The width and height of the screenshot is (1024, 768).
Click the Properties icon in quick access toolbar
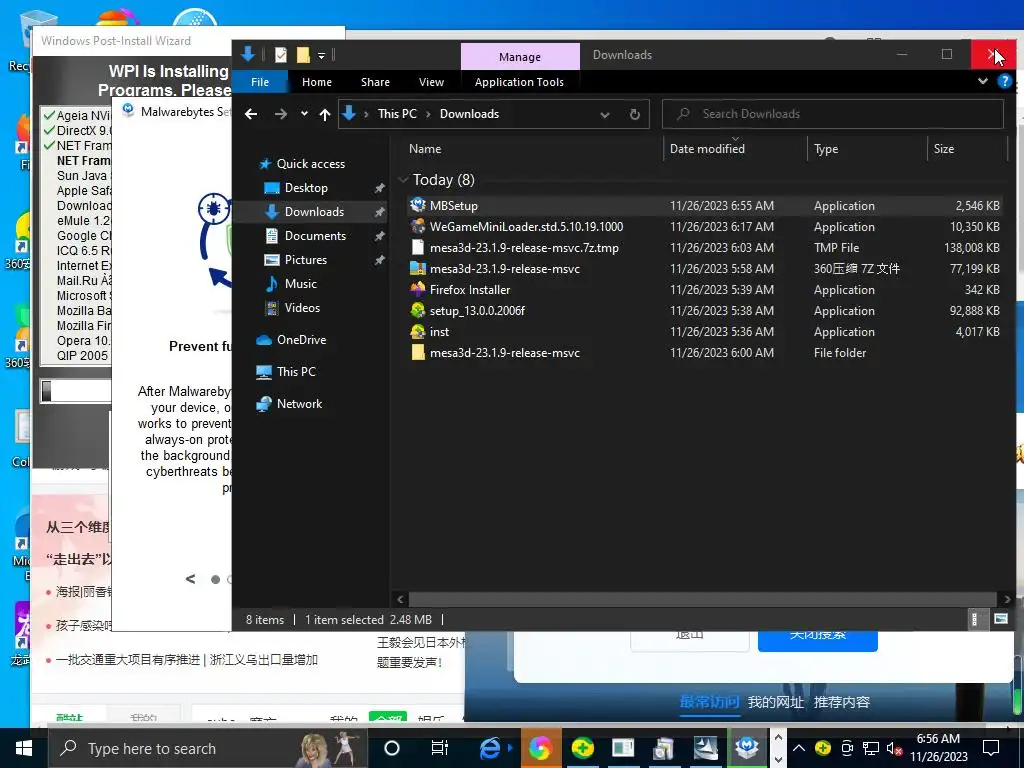point(281,55)
